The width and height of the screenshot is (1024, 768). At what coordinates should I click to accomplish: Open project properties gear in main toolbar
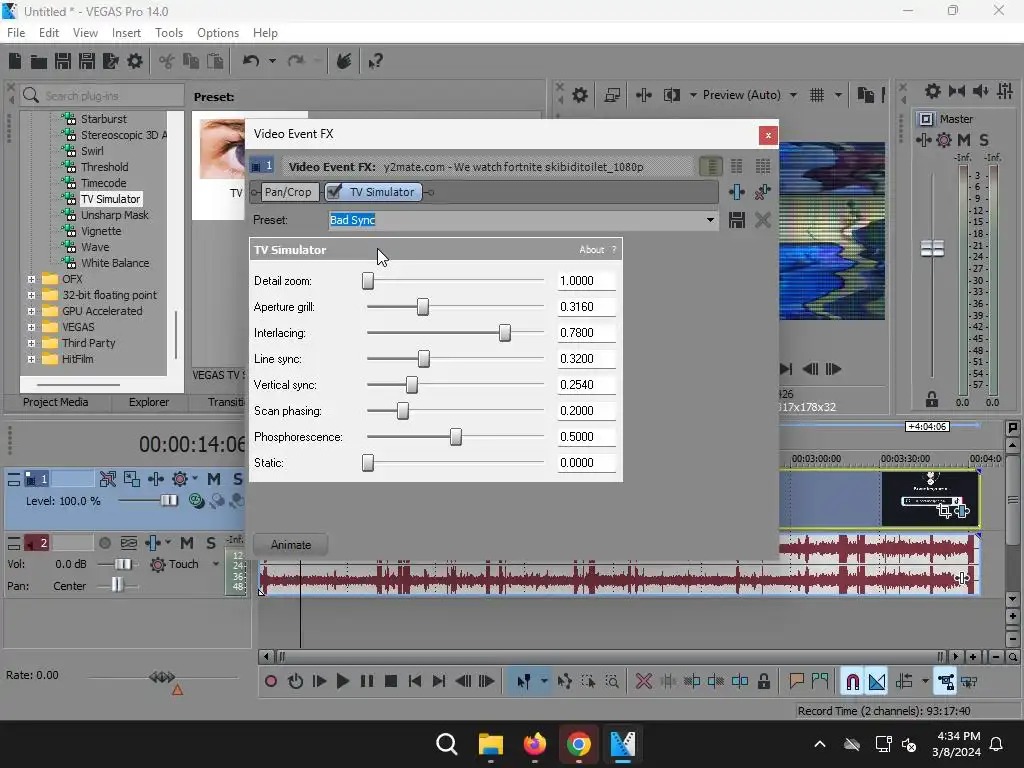point(135,61)
